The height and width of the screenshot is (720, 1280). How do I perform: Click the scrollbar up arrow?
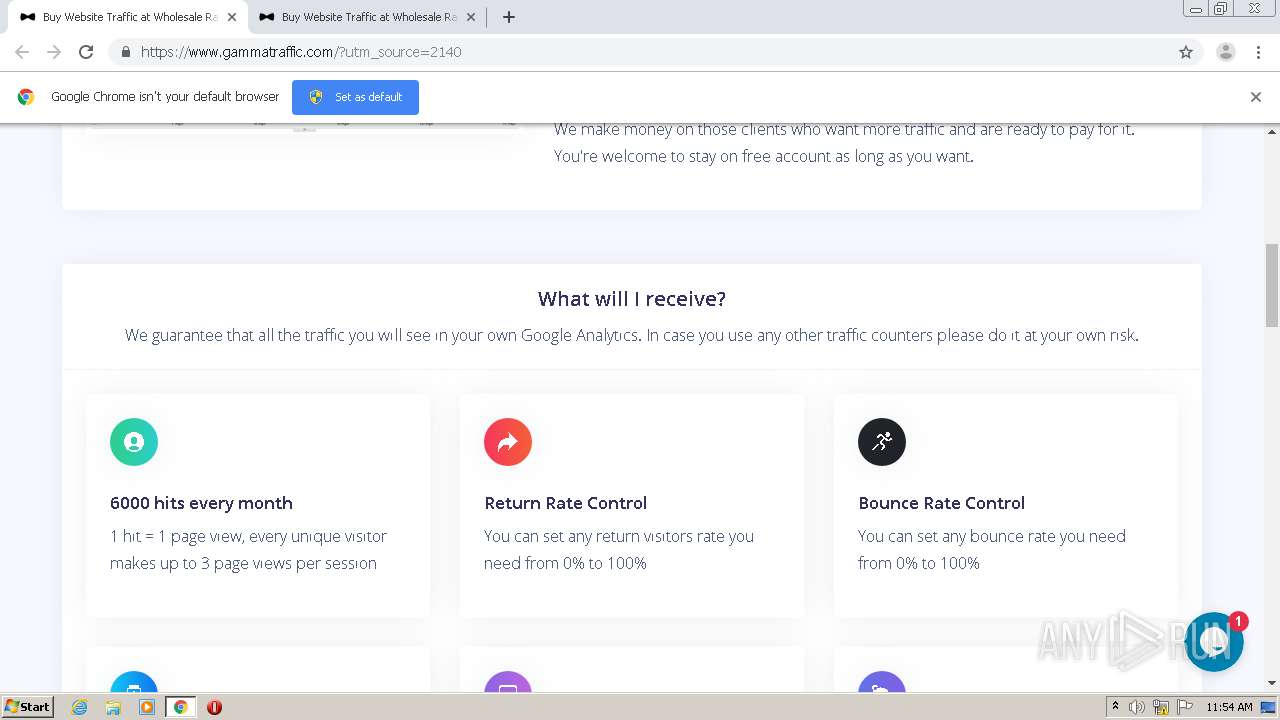click(1272, 131)
